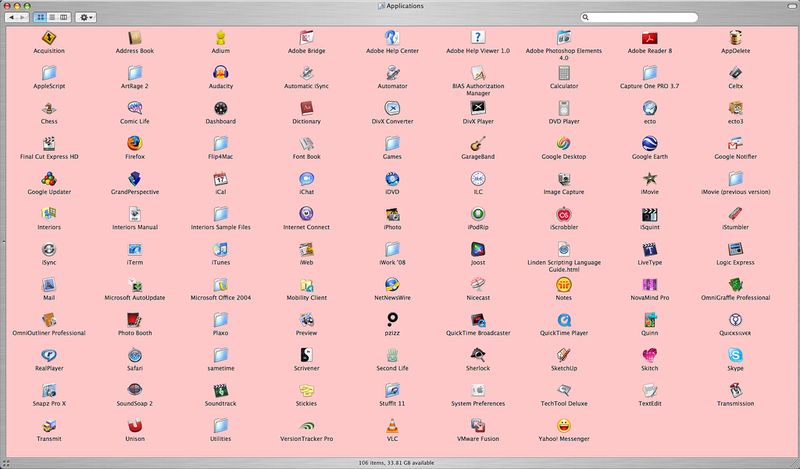800x469 pixels.
Task: Select the Unison magnet icon
Action: click(135, 425)
